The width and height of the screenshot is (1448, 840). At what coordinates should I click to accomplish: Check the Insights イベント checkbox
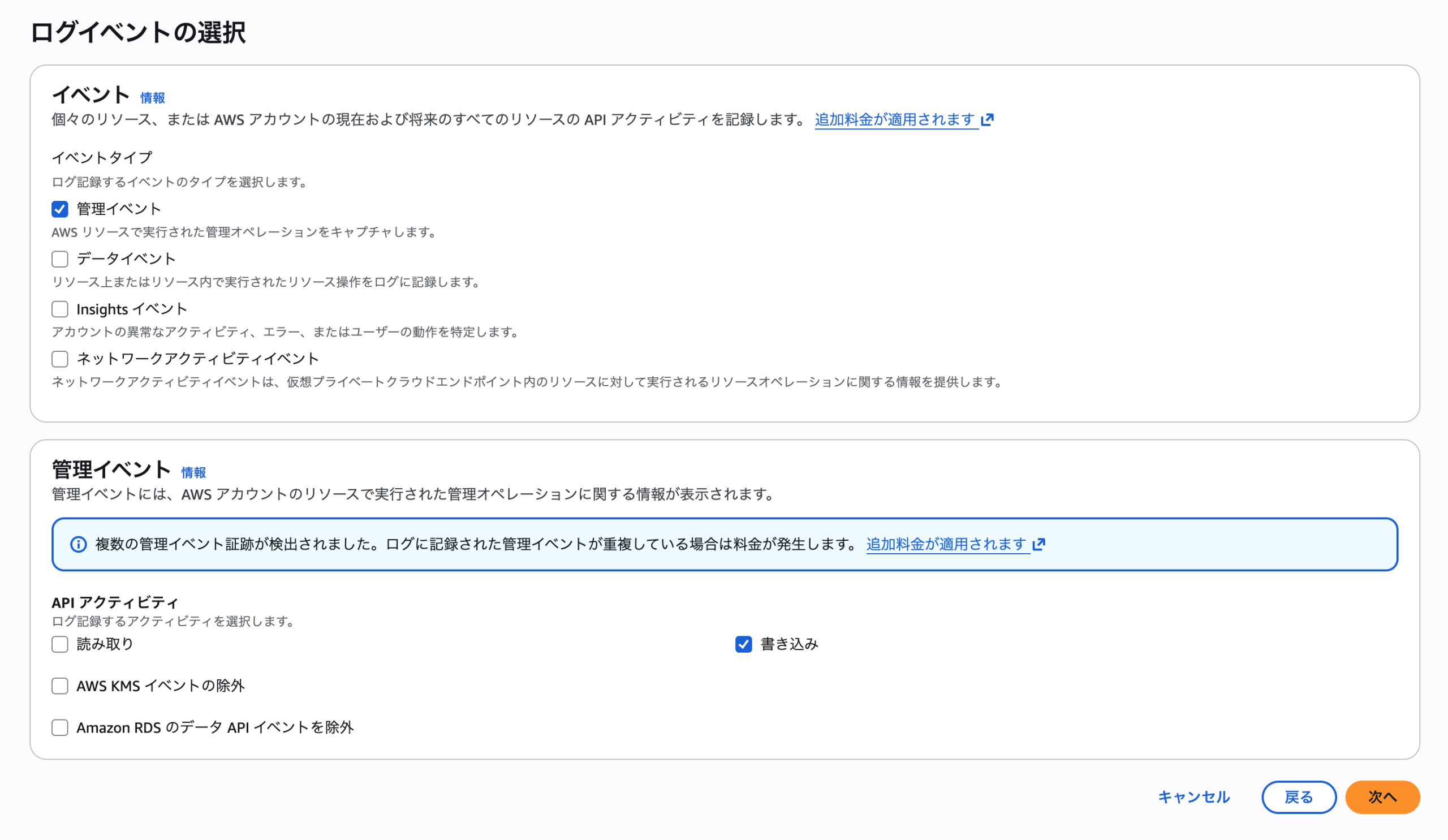point(60,309)
